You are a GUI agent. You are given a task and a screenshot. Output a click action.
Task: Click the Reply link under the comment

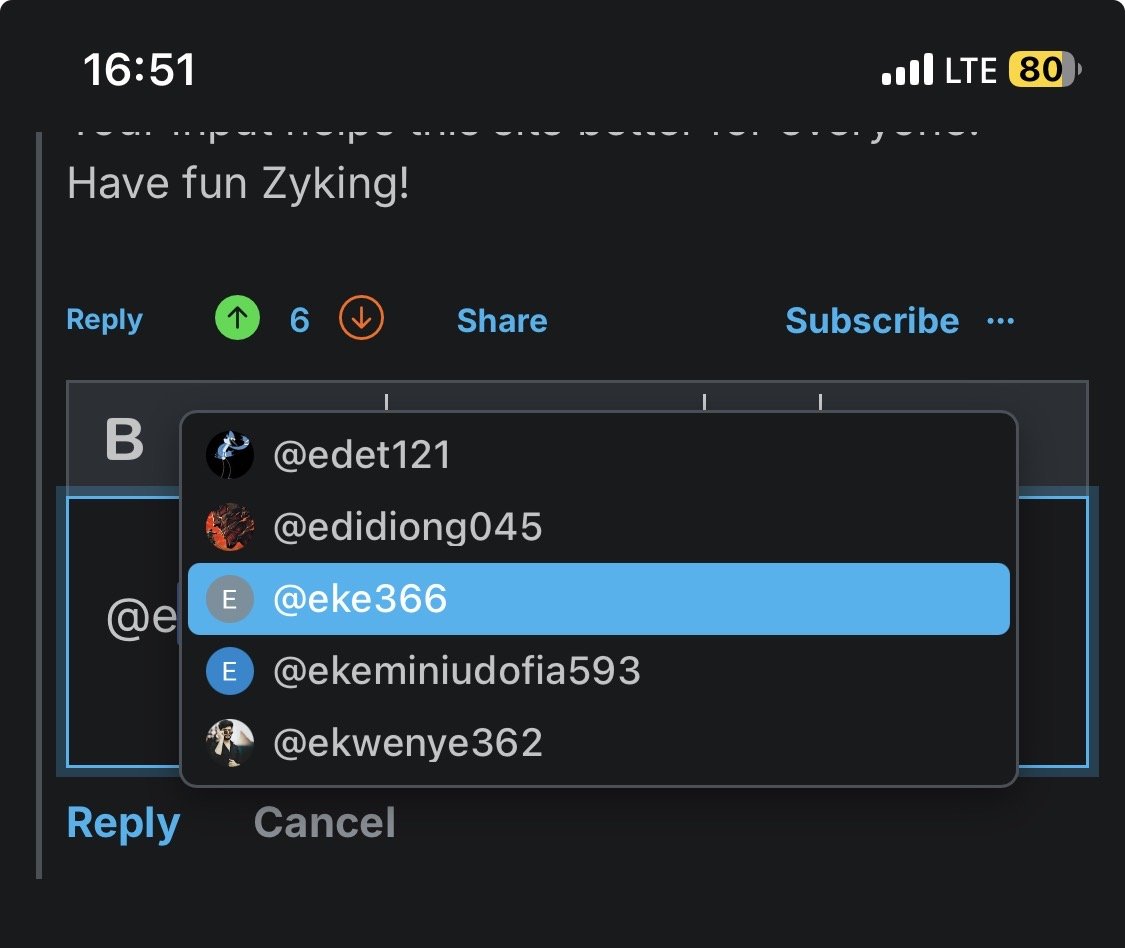[104, 319]
